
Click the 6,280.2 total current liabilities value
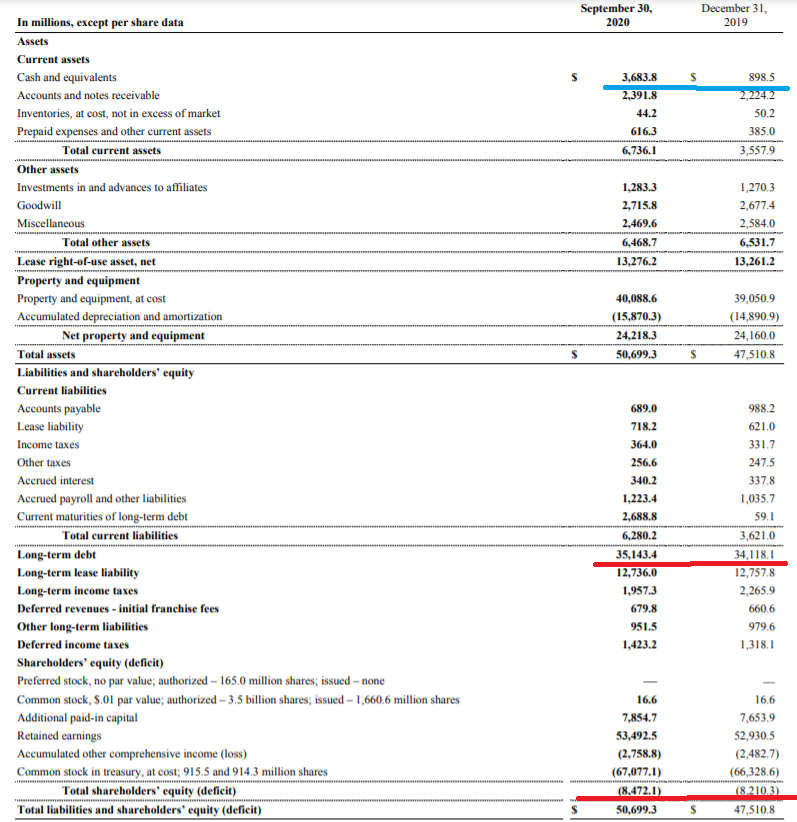[x=639, y=536]
